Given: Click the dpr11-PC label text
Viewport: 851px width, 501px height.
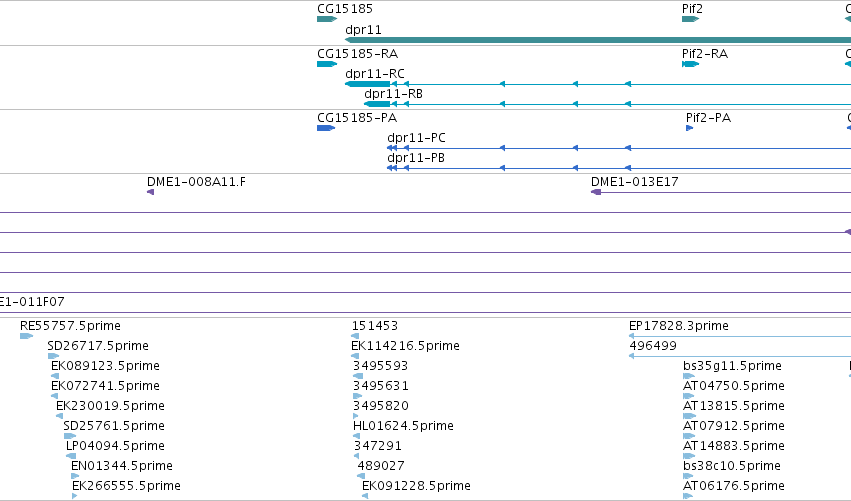Looking at the screenshot, I should (416, 138).
